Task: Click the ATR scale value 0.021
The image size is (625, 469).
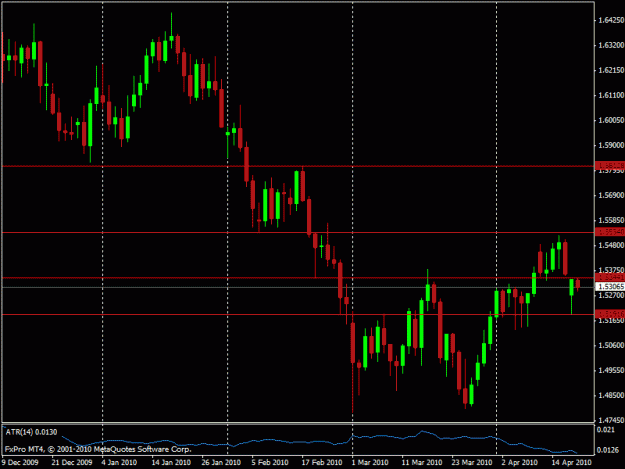Action: pyautogui.click(x=605, y=429)
